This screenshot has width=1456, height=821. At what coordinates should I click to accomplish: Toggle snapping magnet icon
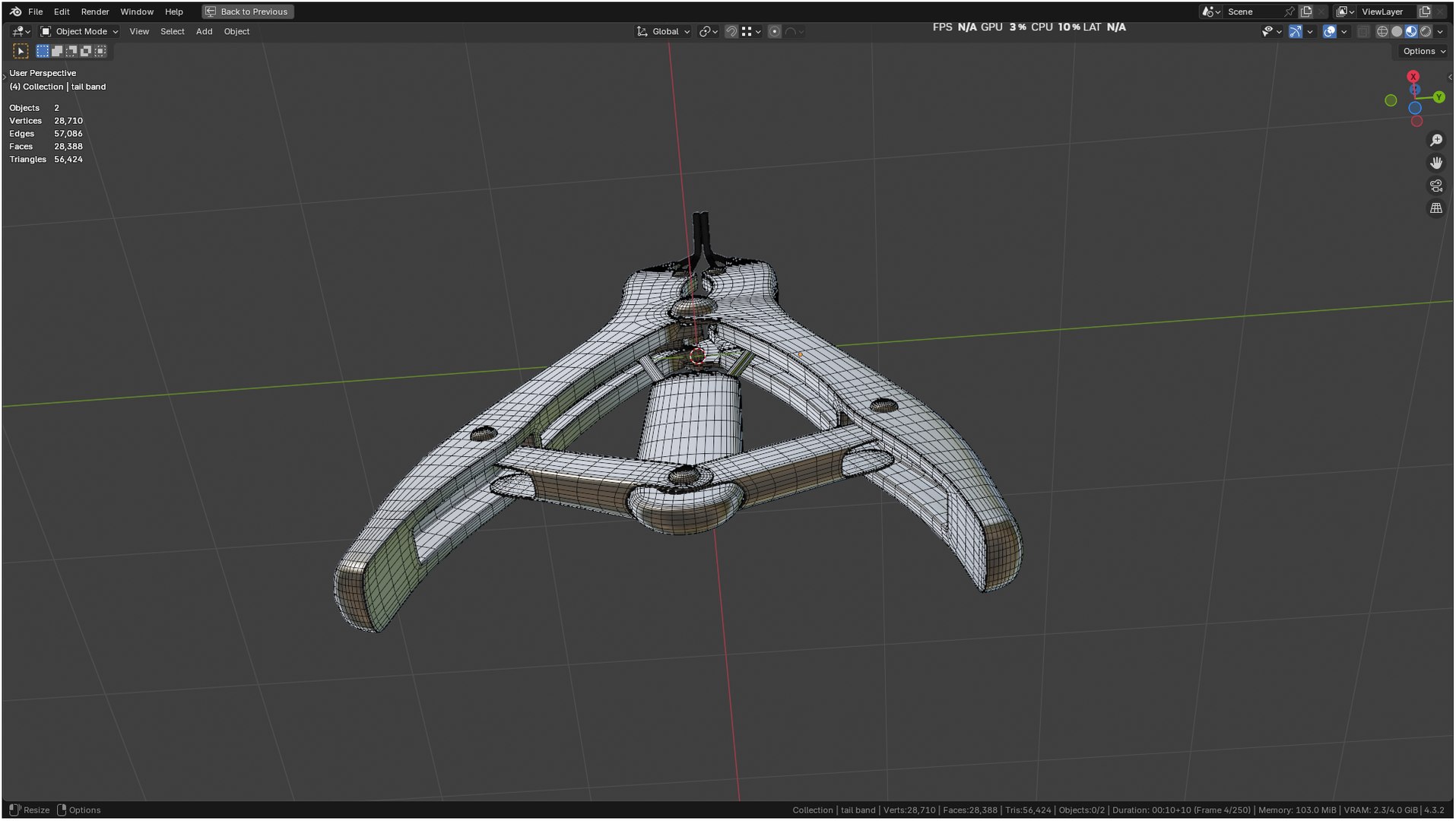(731, 31)
